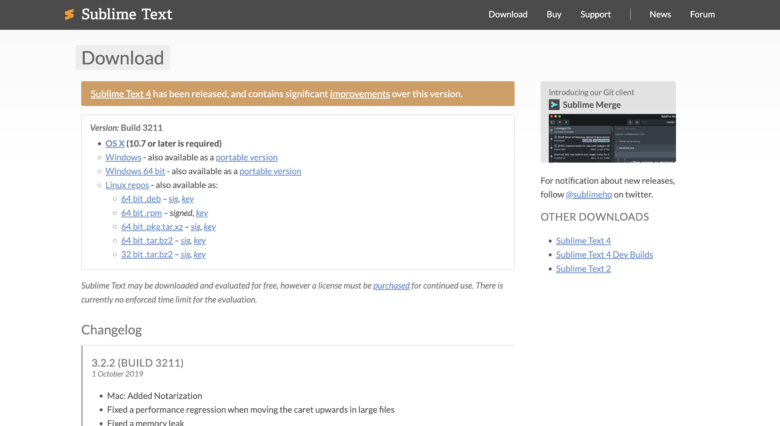Open Sublime Text 2 download link
This screenshot has height=426, width=780.
[583, 269]
